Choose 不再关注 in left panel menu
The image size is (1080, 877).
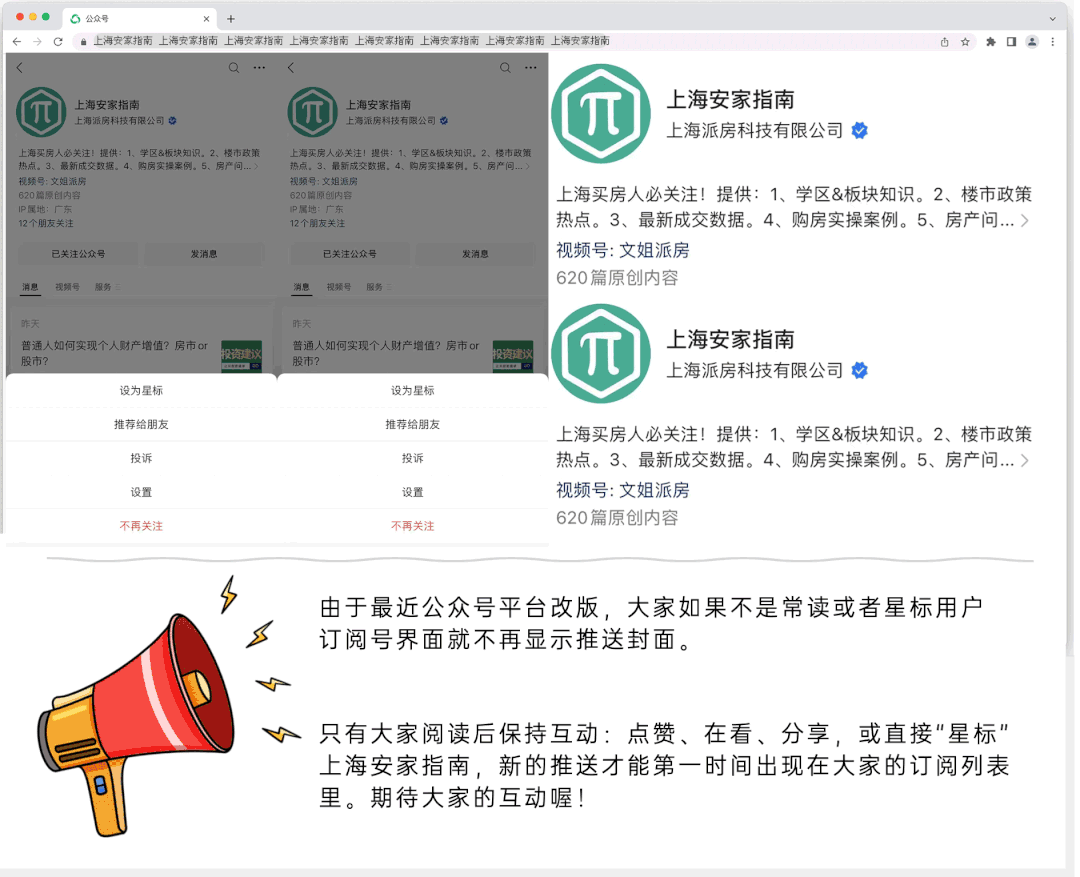pos(141,526)
